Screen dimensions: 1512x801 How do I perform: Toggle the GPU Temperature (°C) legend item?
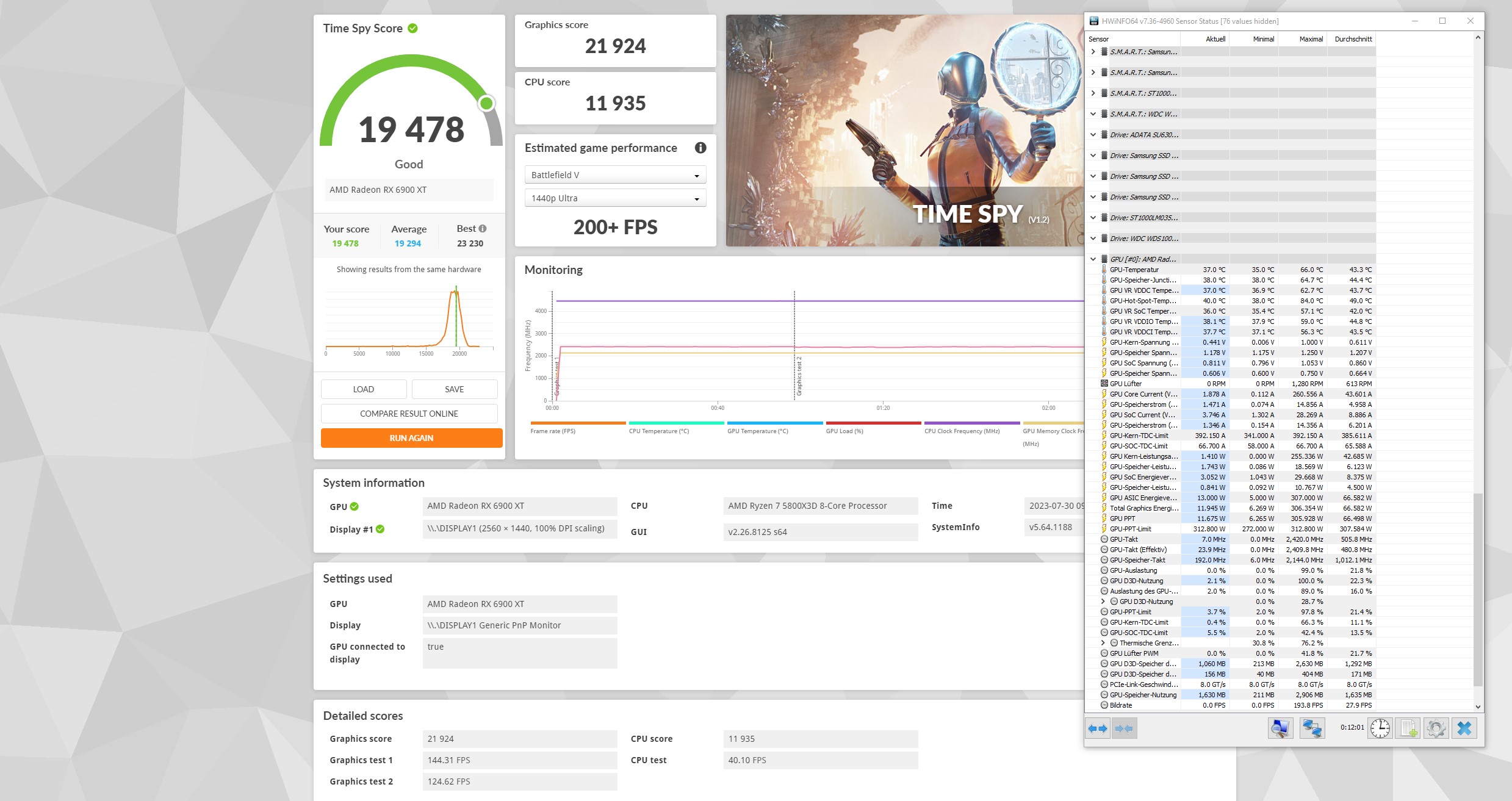point(774,428)
